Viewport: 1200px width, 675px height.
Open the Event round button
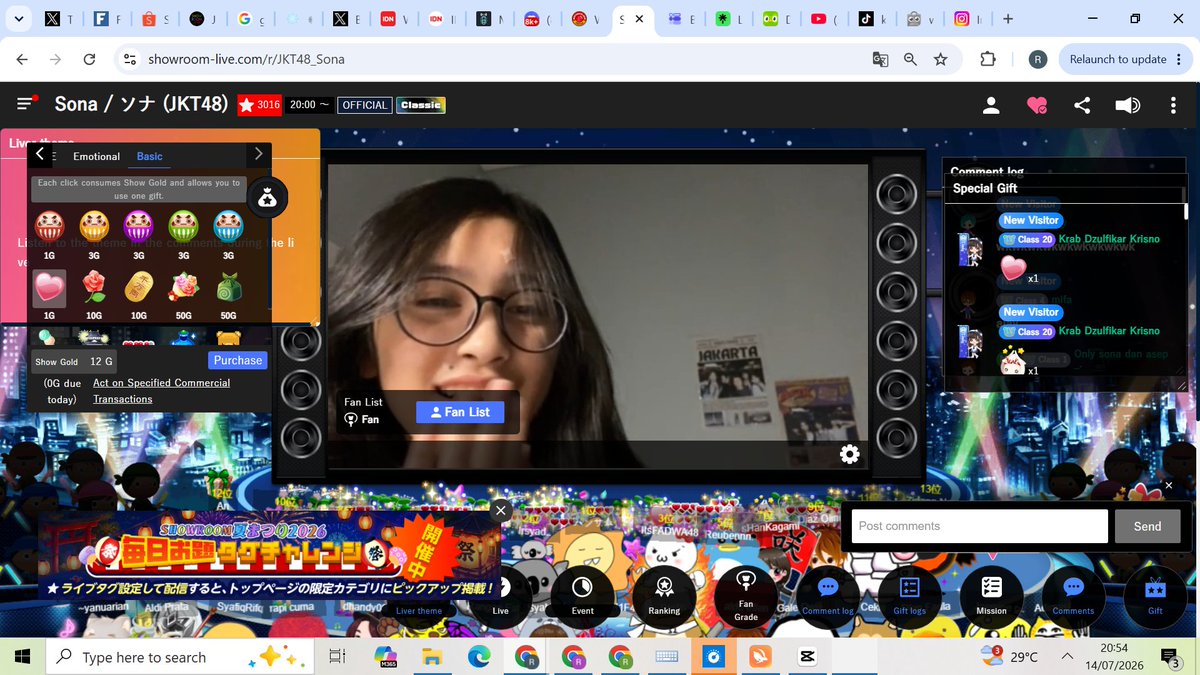point(582,597)
